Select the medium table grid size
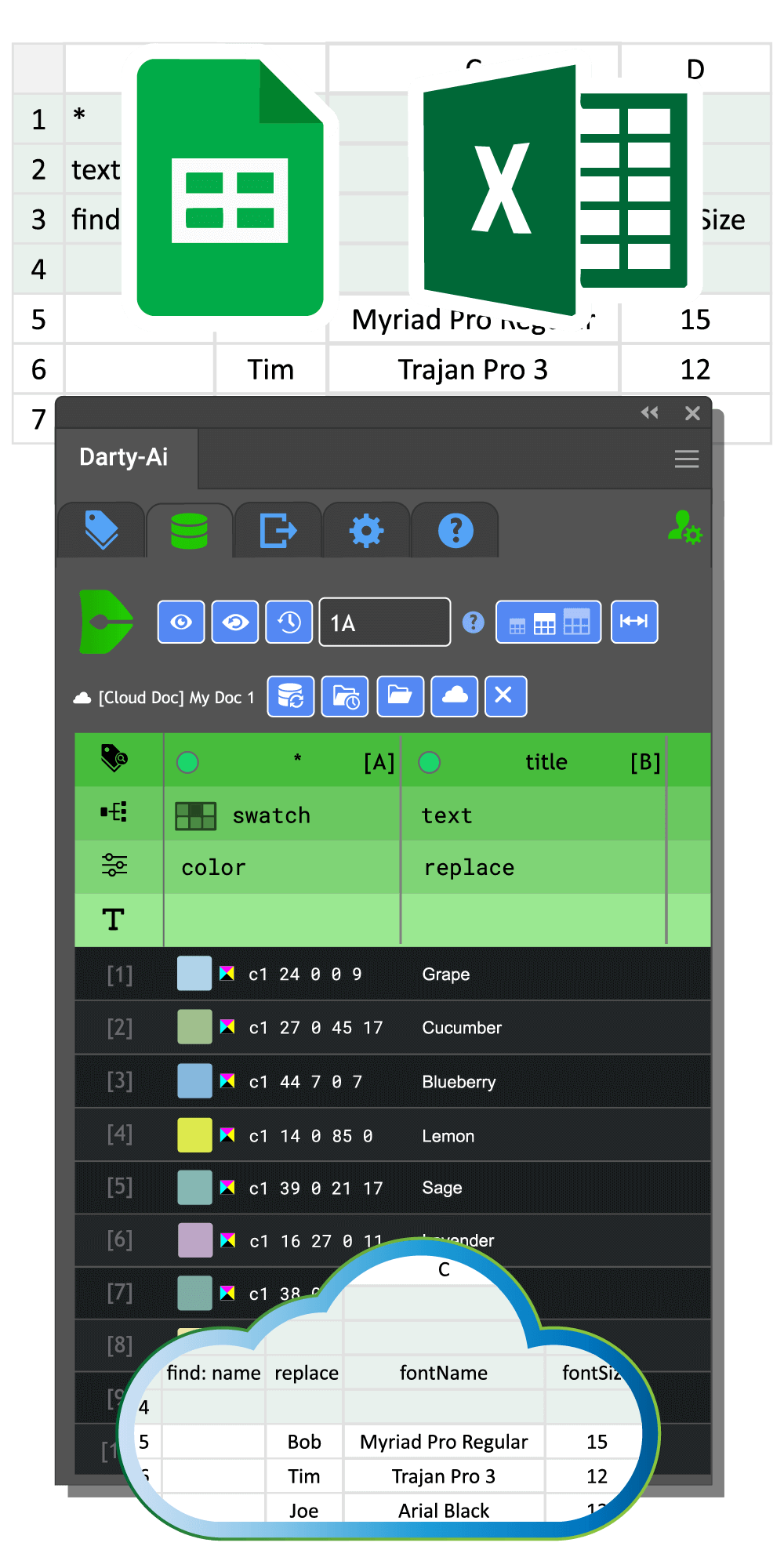 point(545,624)
